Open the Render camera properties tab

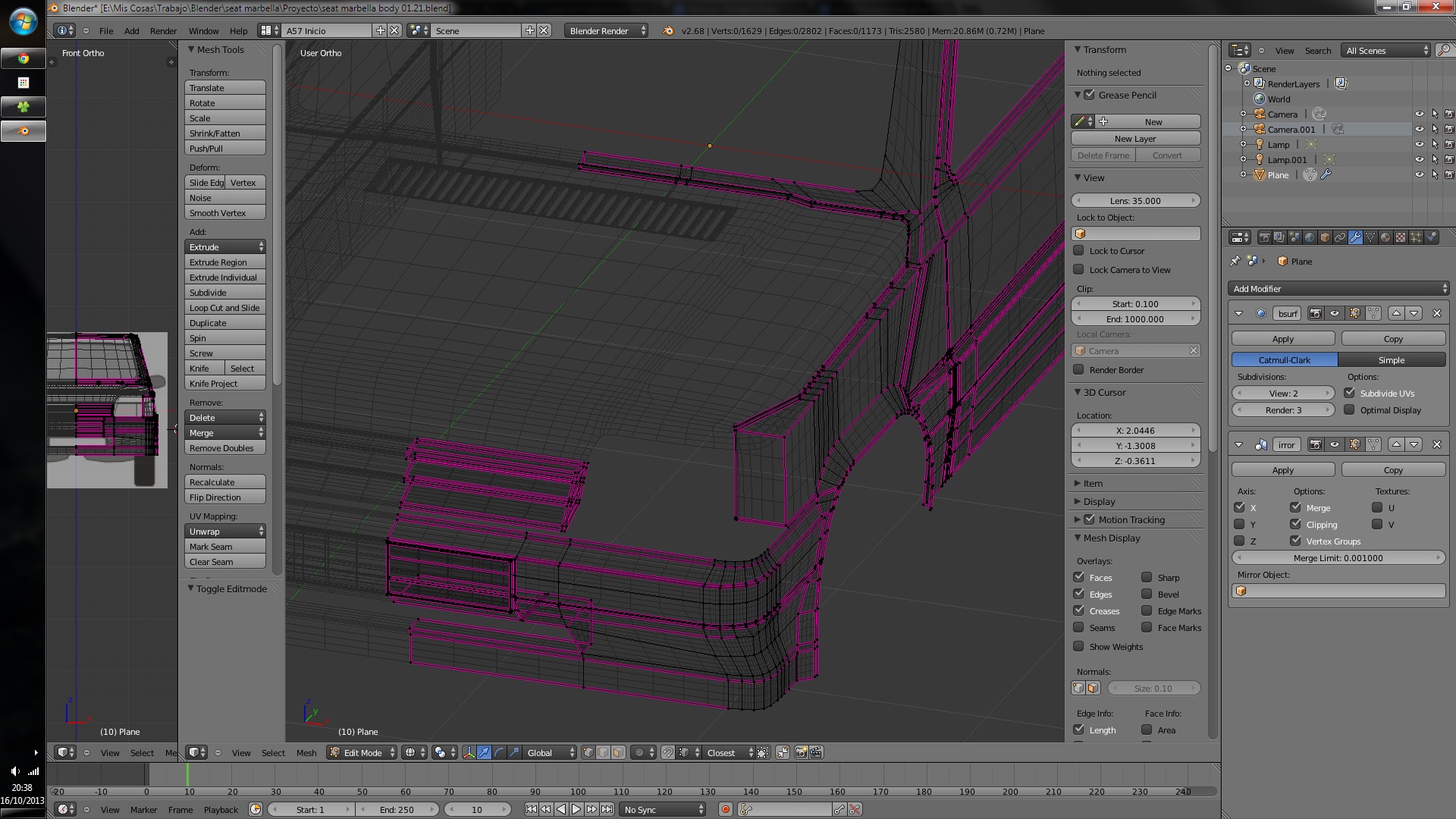click(1264, 237)
